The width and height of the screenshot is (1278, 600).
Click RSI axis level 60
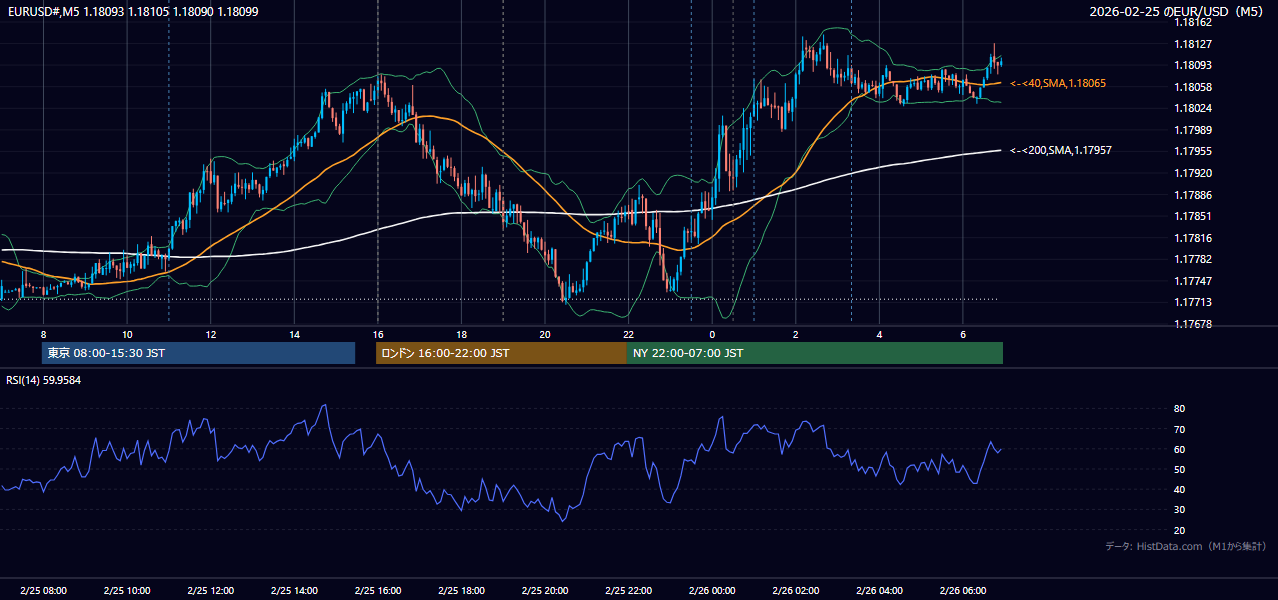pyautogui.click(x=1179, y=449)
